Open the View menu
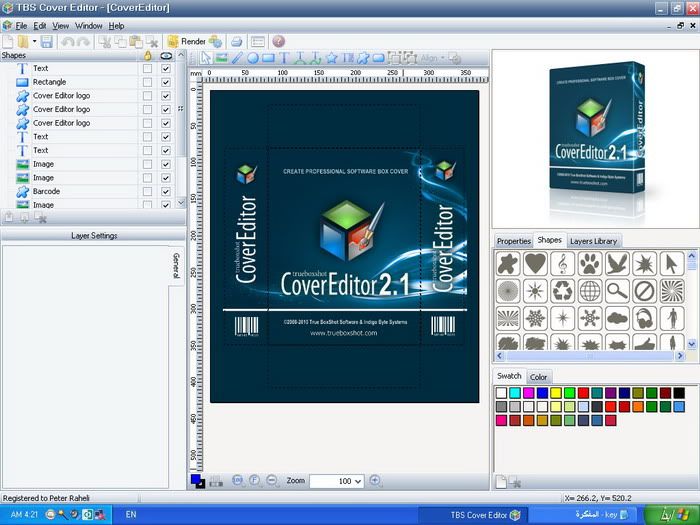Screen dimensions: 700x525 click(61, 26)
